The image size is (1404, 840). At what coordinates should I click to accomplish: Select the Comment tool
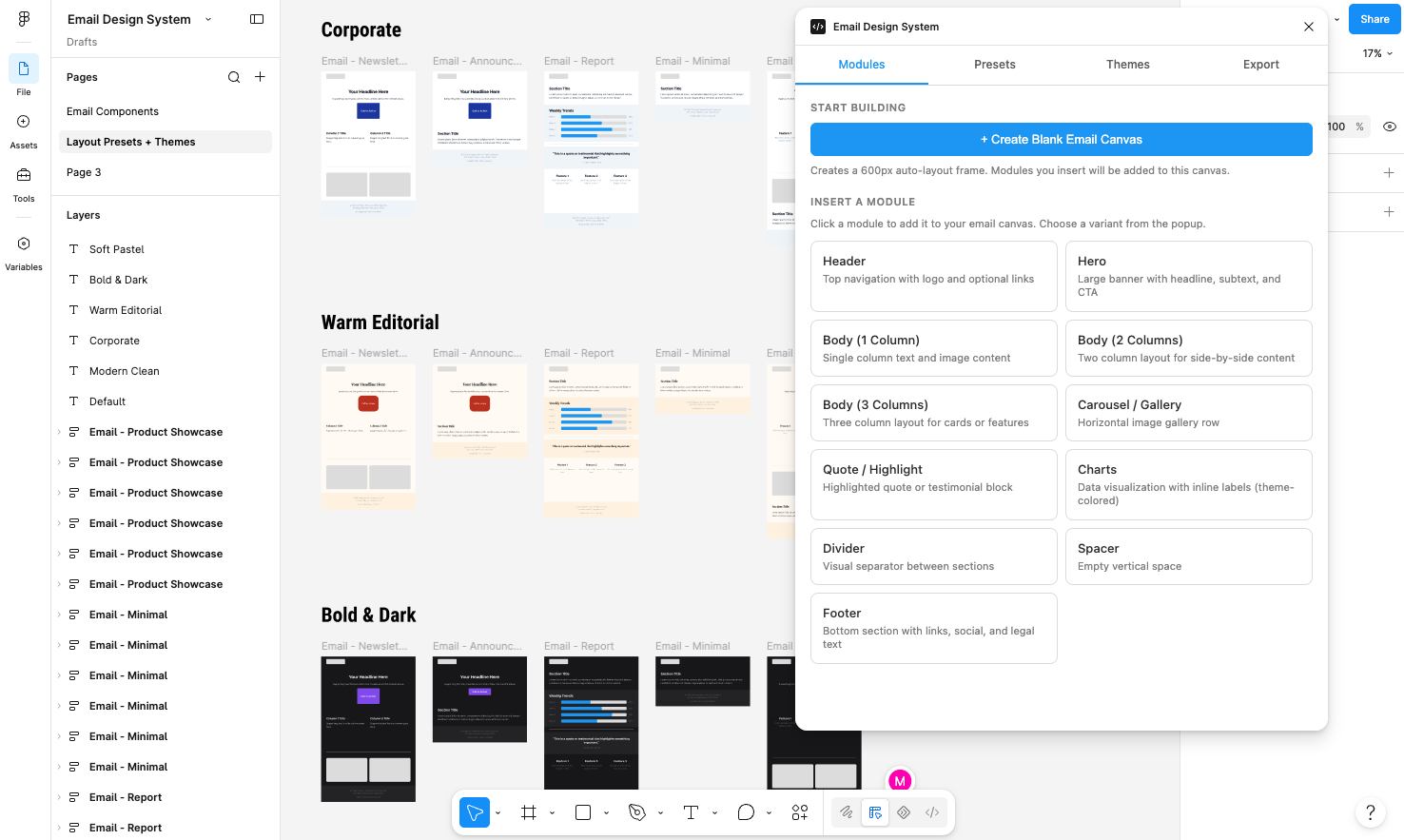coord(746,812)
